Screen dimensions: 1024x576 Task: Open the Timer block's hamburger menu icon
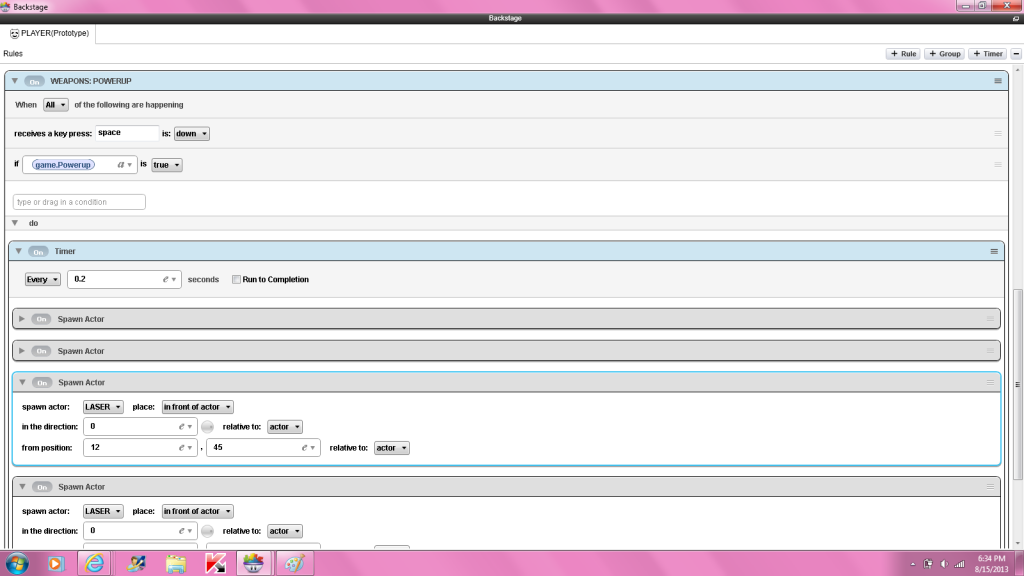point(994,251)
